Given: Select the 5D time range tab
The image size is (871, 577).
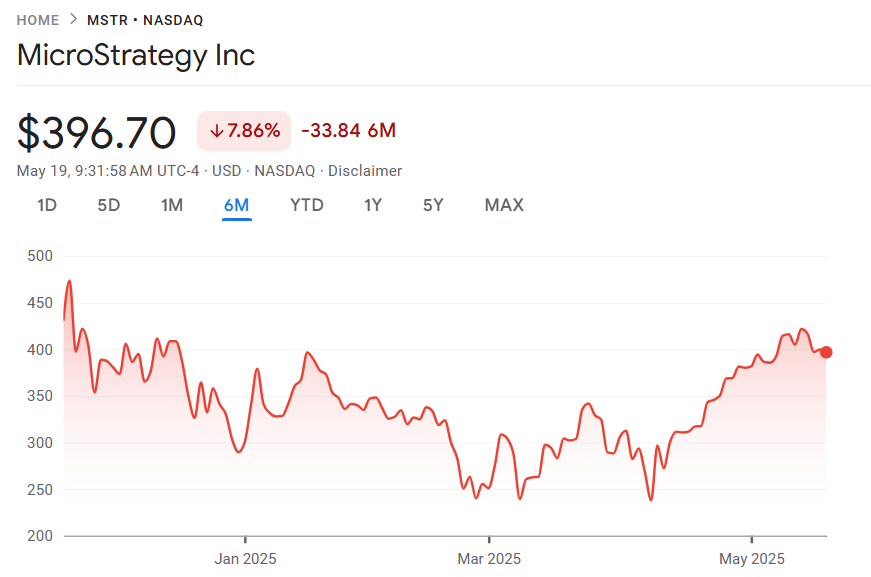Looking at the screenshot, I should (109, 205).
